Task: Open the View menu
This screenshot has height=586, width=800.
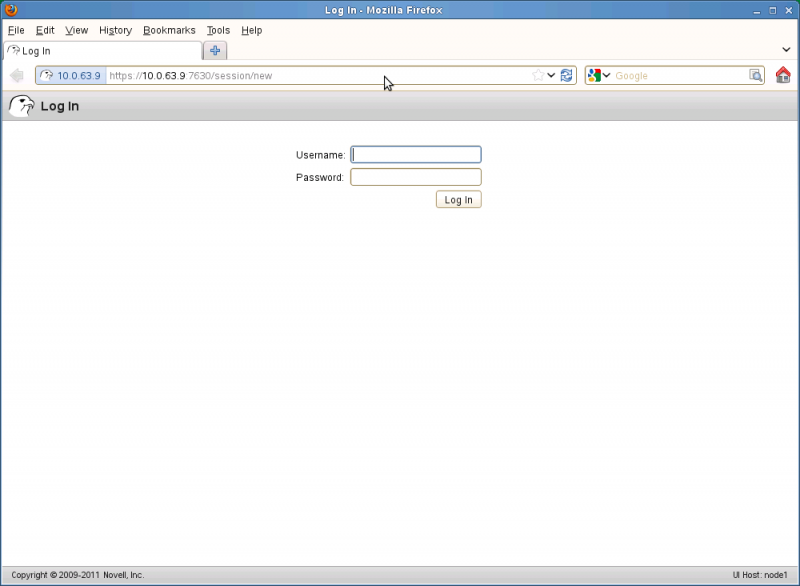Action: [x=77, y=30]
